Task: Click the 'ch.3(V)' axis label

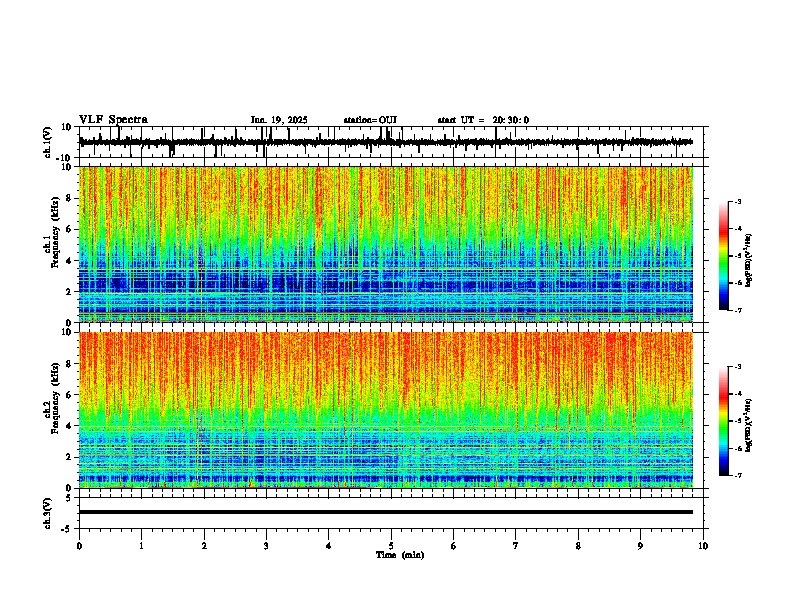Action: tap(48, 513)
